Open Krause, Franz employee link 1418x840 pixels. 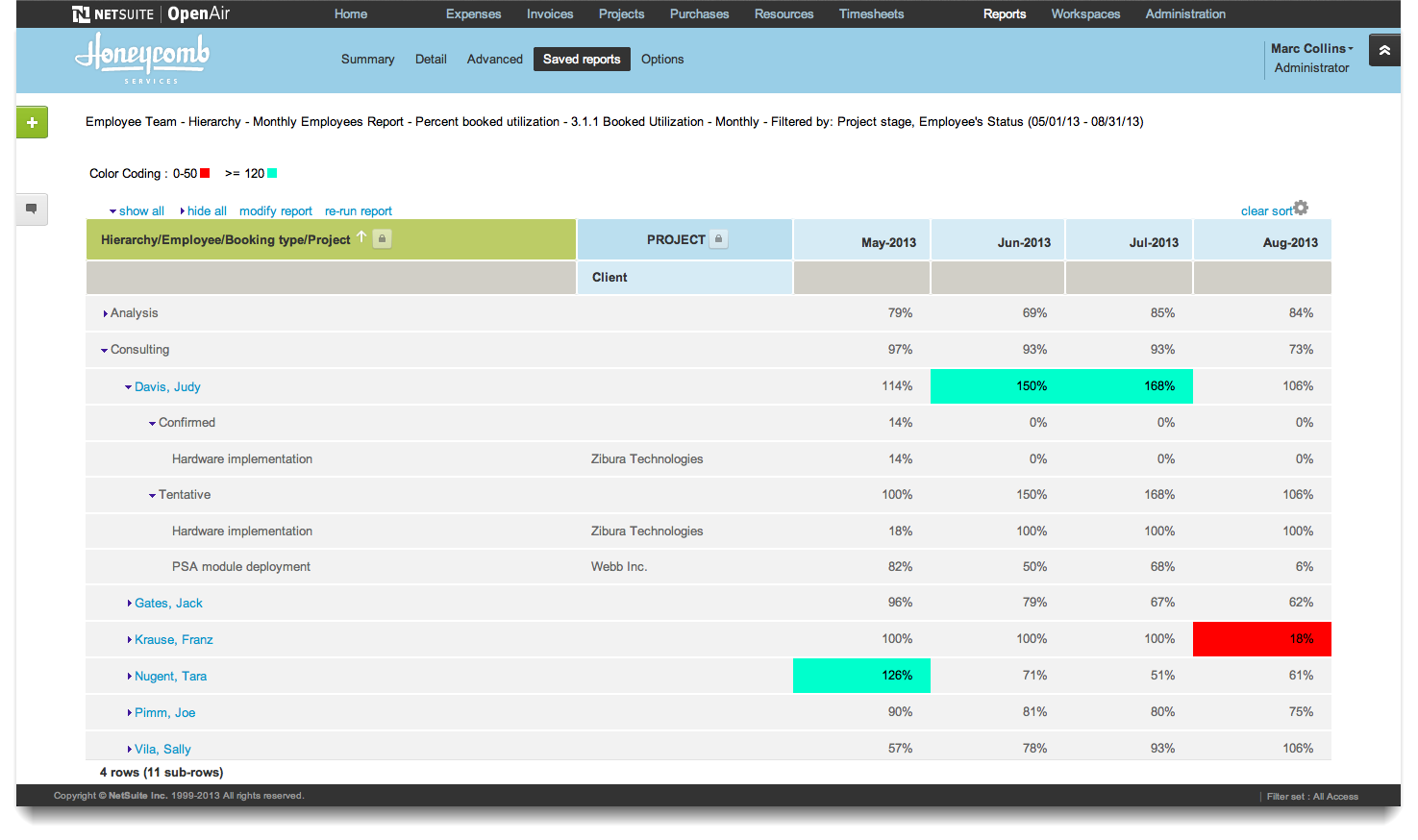(174, 640)
